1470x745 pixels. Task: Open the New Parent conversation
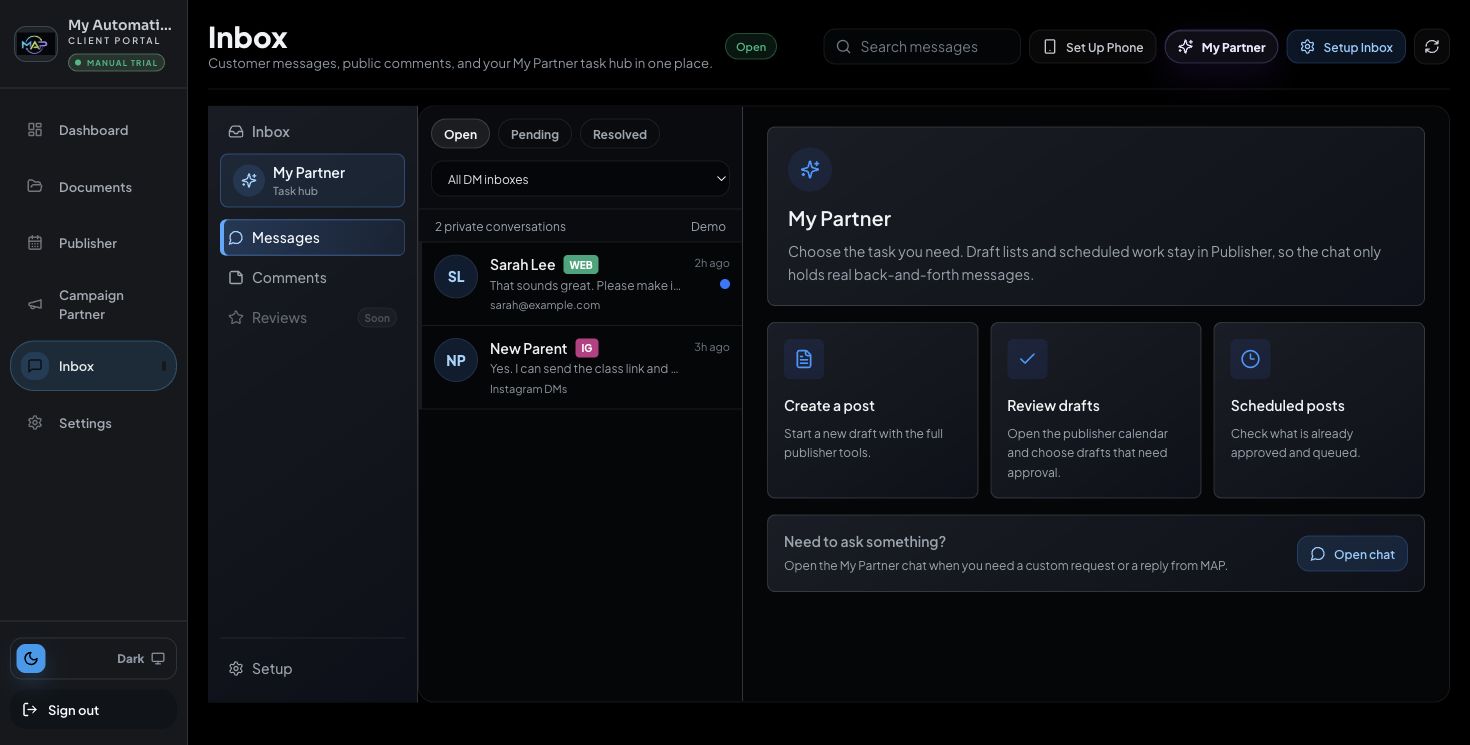point(581,367)
